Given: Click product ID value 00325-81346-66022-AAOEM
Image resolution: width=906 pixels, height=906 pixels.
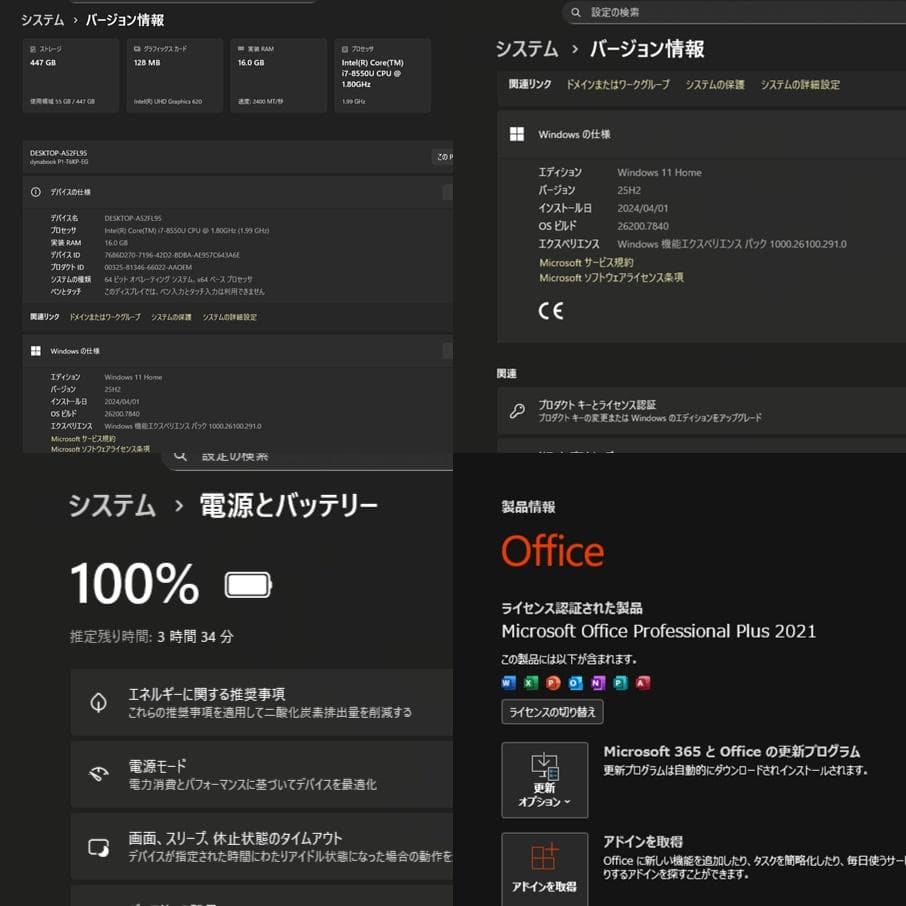Looking at the screenshot, I should pyautogui.click(x=148, y=267).
